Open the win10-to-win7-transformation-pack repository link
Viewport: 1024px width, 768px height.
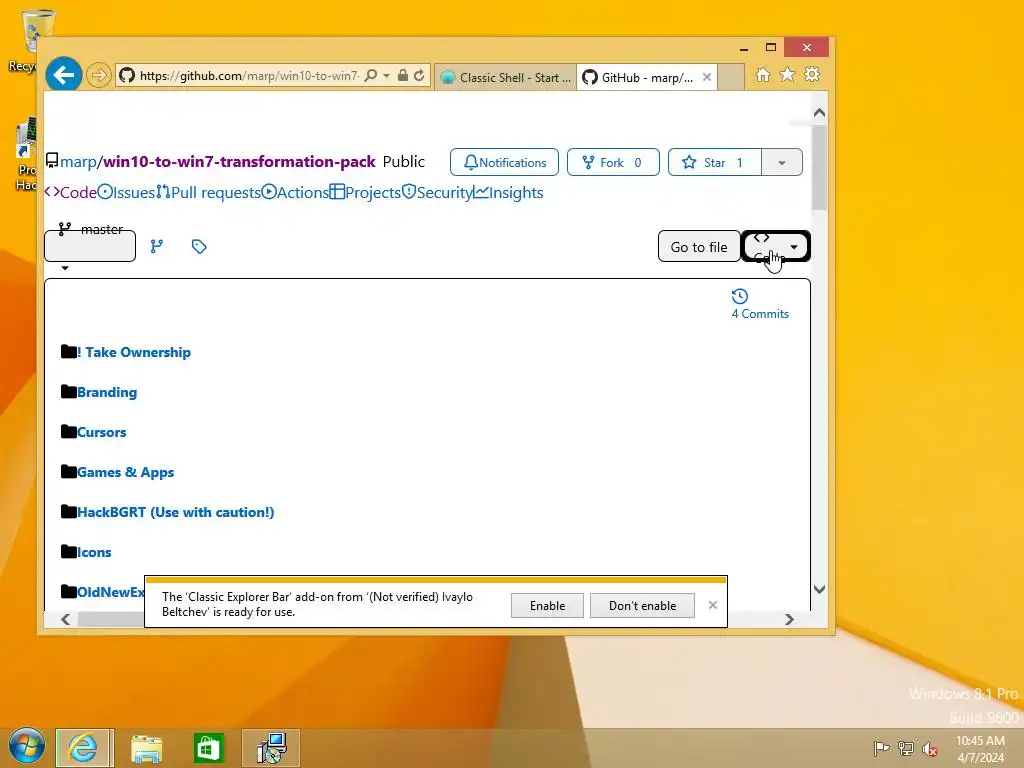pos(239,161)
